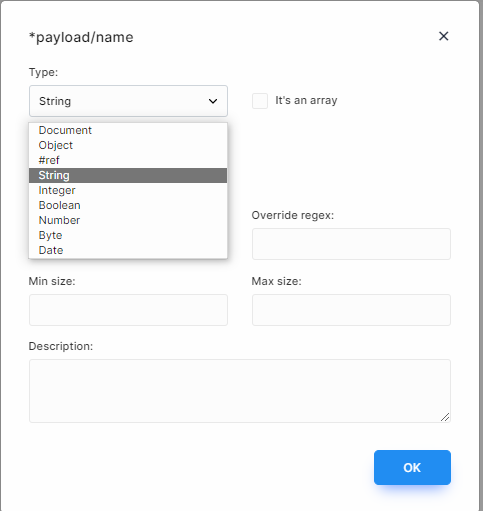Pick the #ref type option

[x=128, y=160]
